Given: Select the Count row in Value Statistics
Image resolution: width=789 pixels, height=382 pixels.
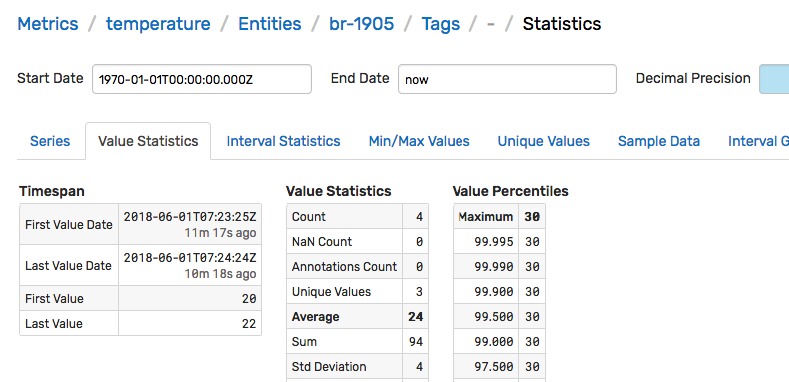Looking at the screenshot, I should (x=357, y=217).
